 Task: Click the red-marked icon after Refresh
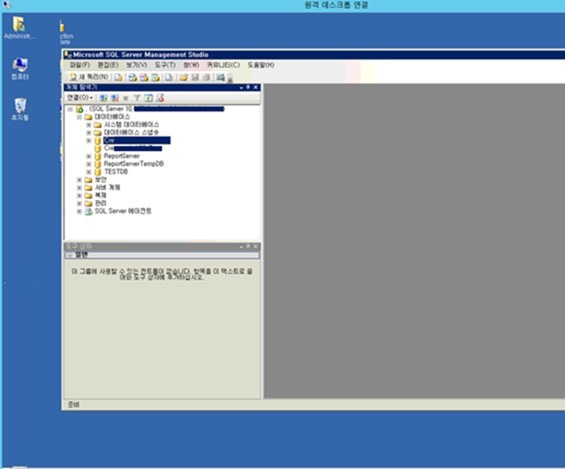pyautogui.click(x=160, y=98)
